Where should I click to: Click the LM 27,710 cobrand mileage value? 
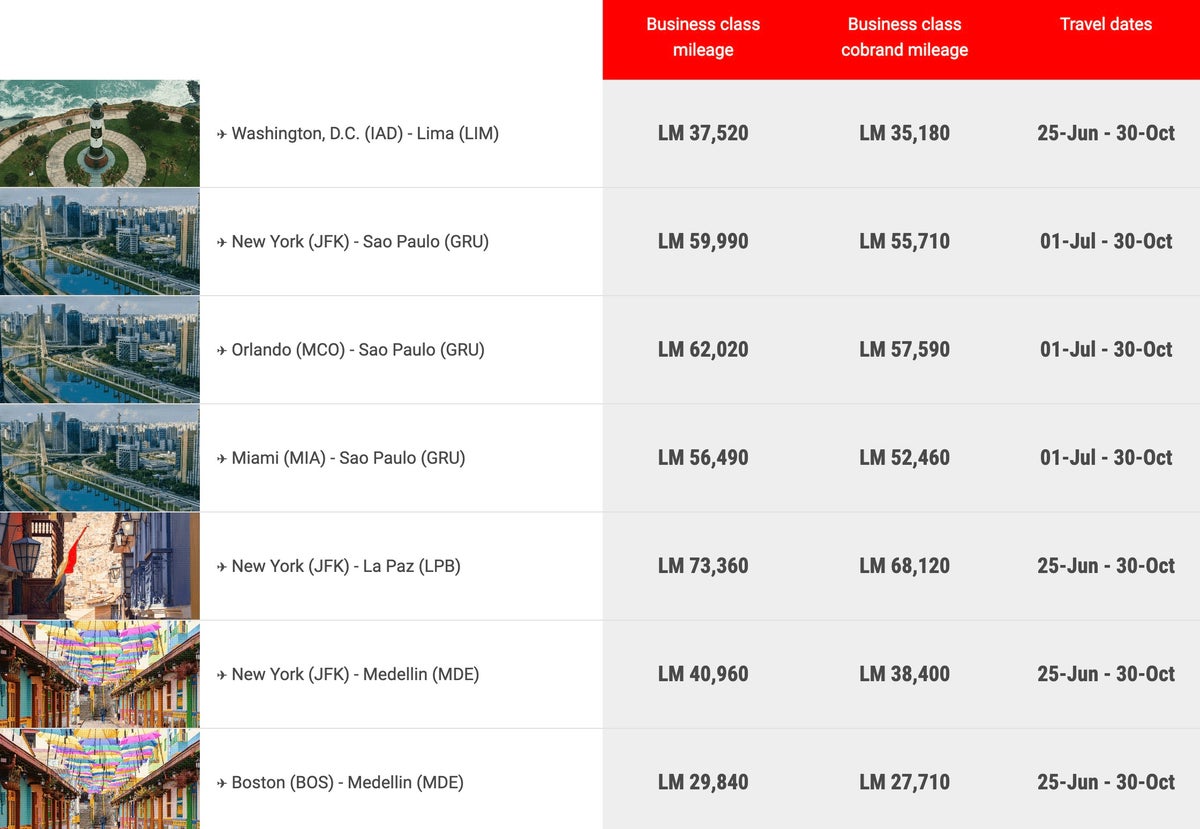pos(904,783)
